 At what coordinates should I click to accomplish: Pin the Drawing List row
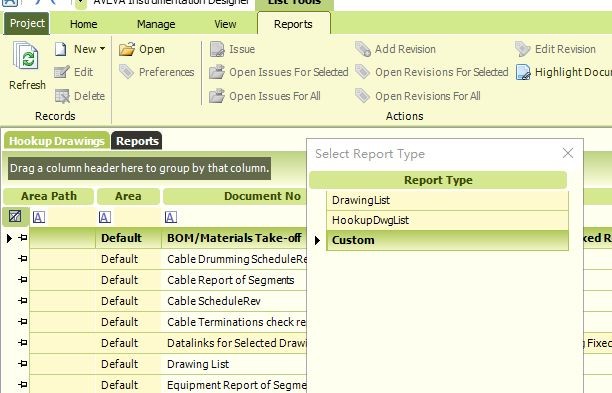(23, 364)
